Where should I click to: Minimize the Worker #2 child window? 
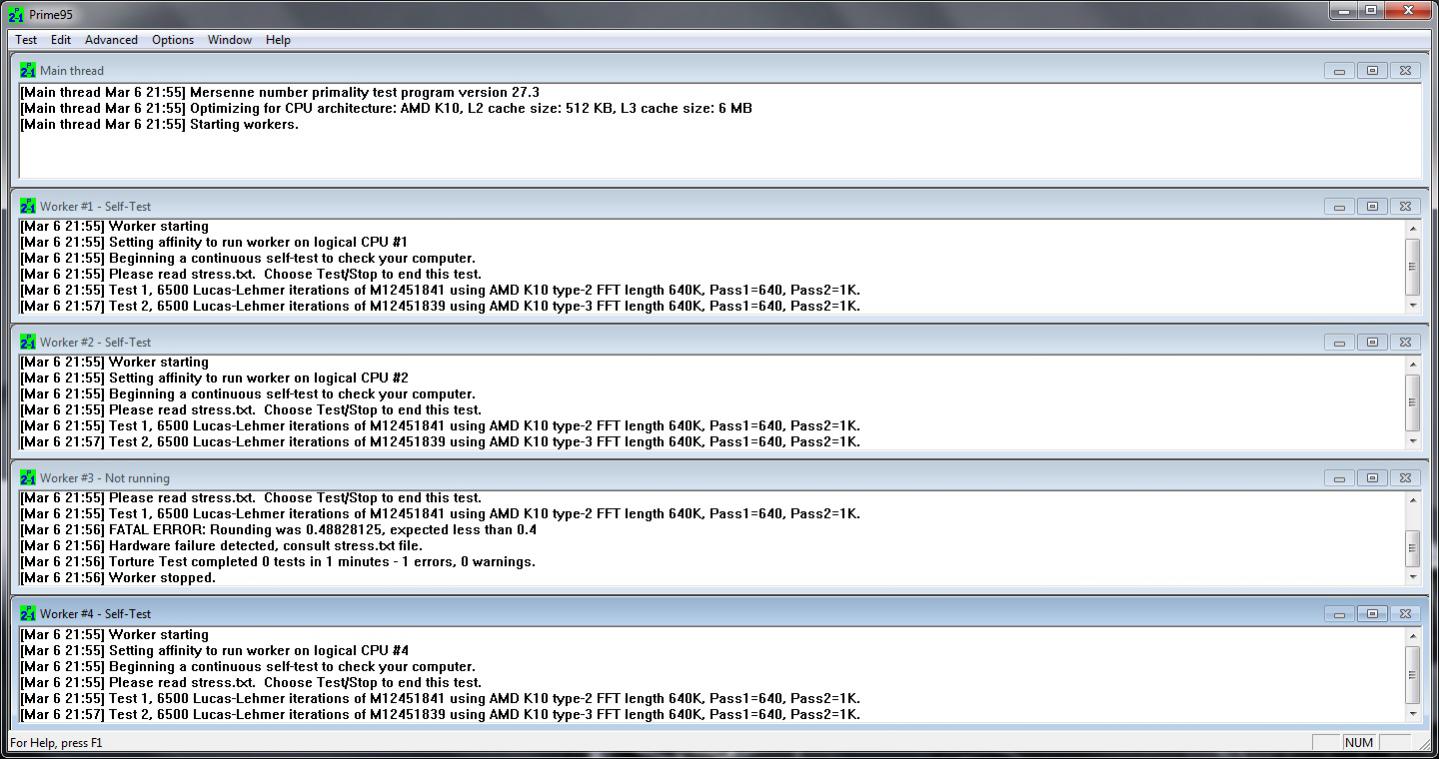(1339, 343)
